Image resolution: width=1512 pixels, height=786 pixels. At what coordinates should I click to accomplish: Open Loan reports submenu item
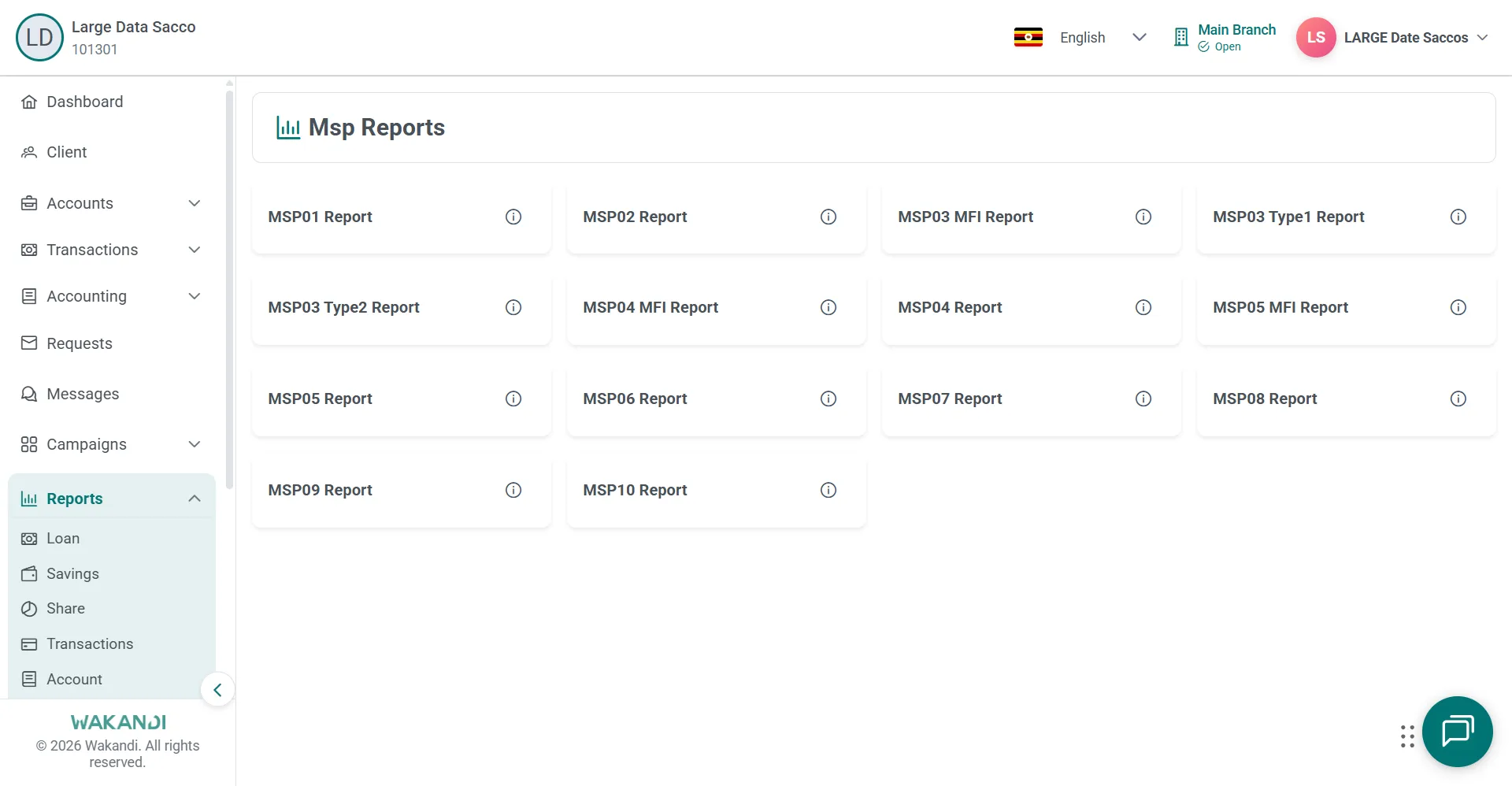(112, 539)
